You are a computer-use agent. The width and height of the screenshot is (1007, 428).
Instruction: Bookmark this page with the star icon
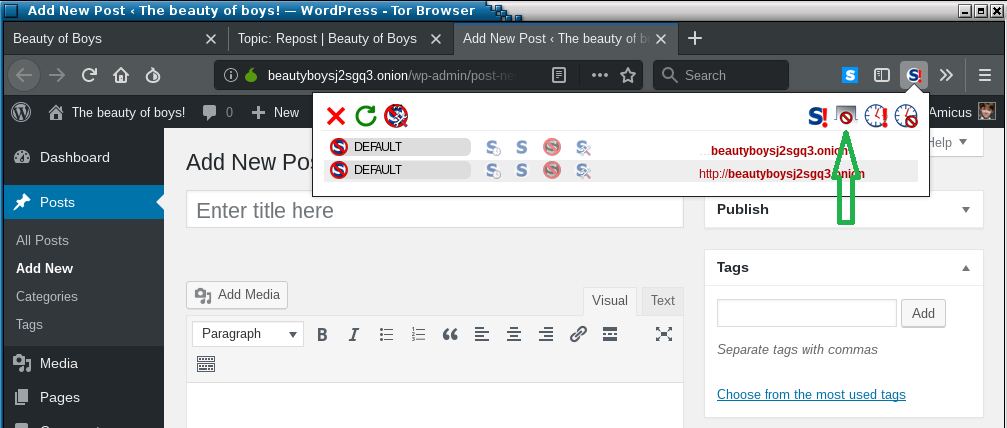[x=627, y=75]
